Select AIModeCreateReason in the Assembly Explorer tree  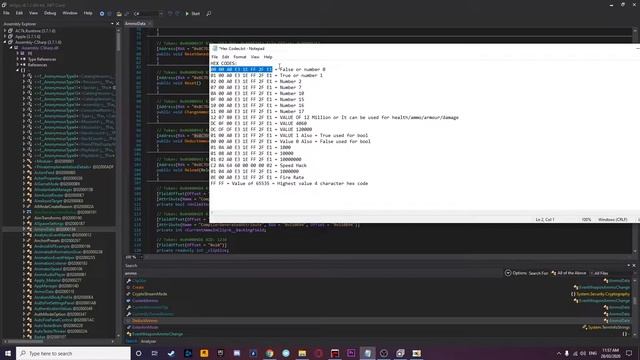tap(65, 207)
